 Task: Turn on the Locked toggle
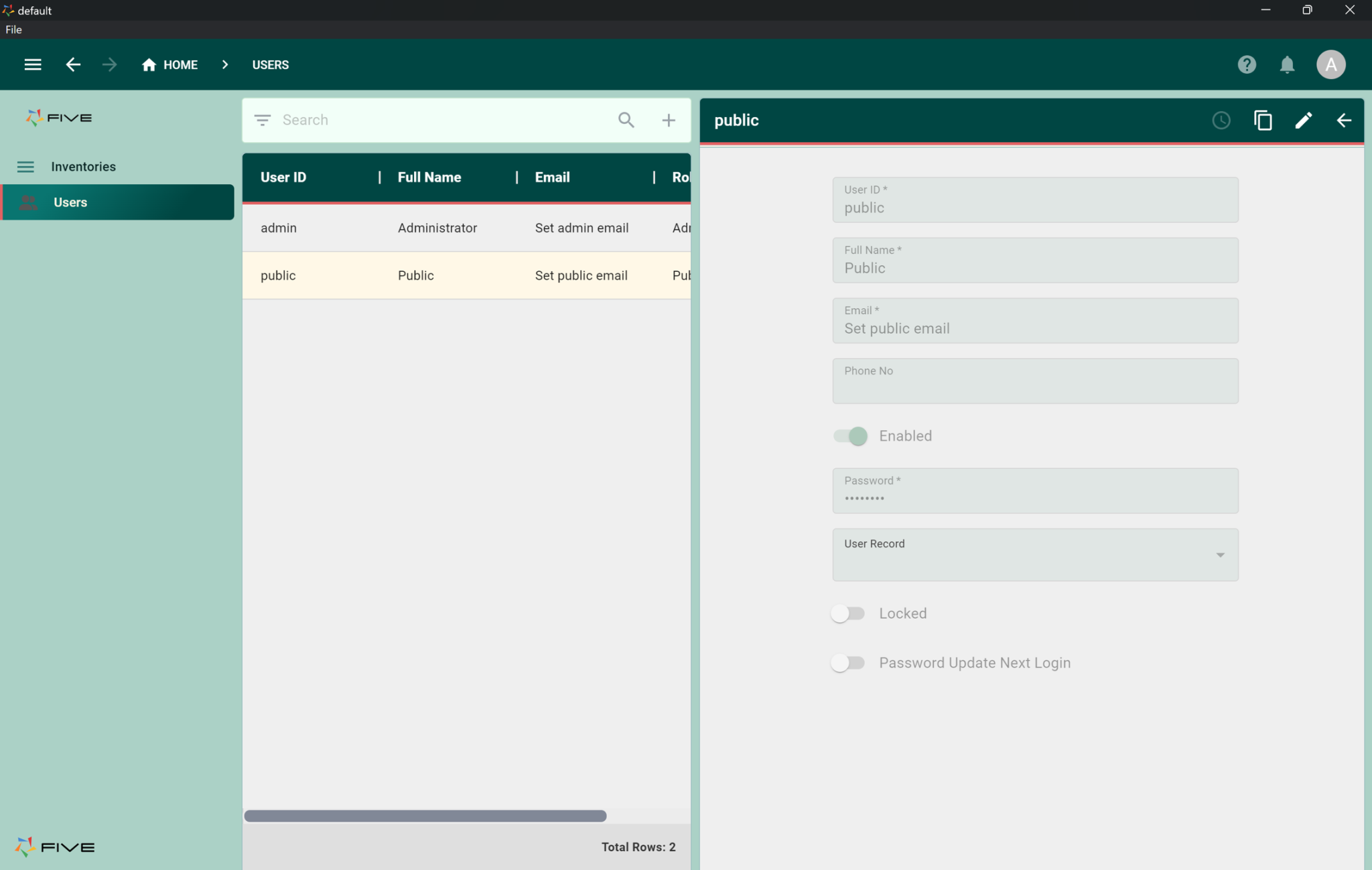pyautogui.click(x=848, y=613)
